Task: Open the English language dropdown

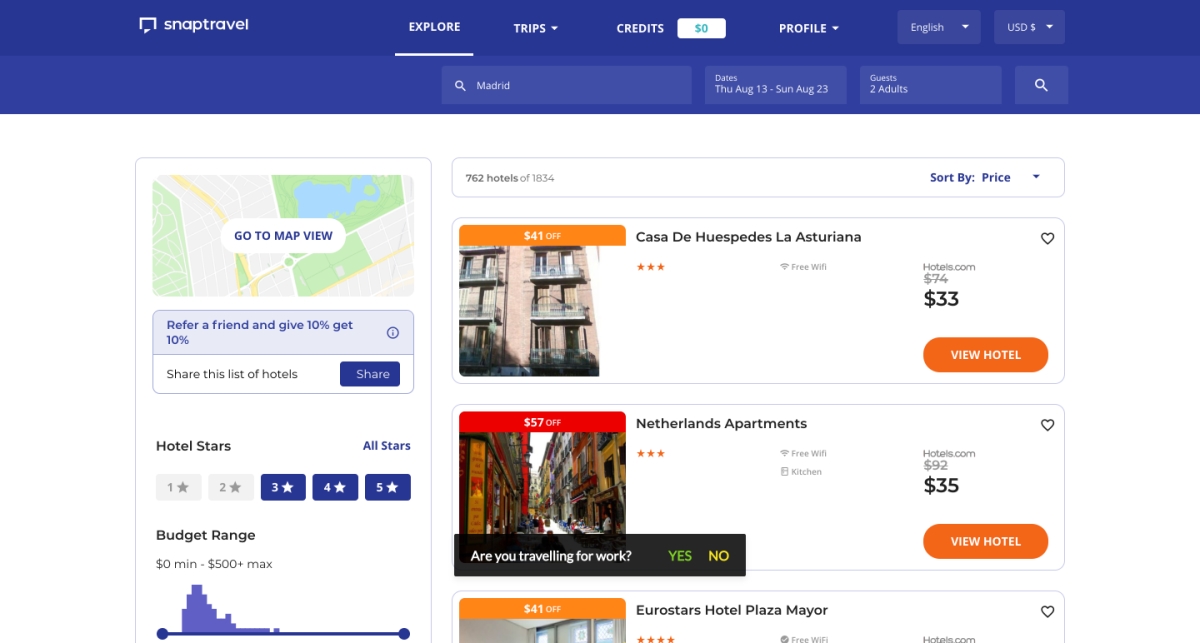Action: pos(940,27)
